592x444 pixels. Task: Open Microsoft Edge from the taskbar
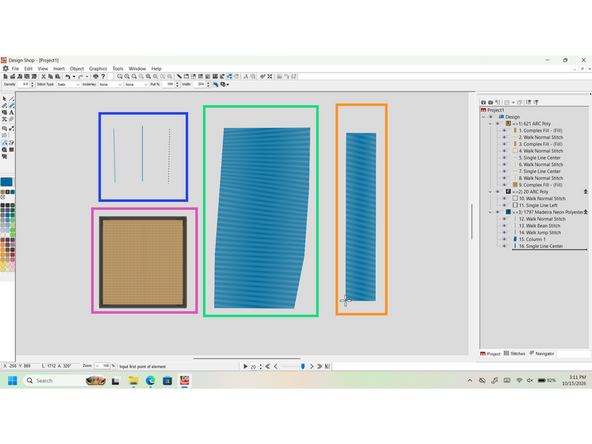150,381
